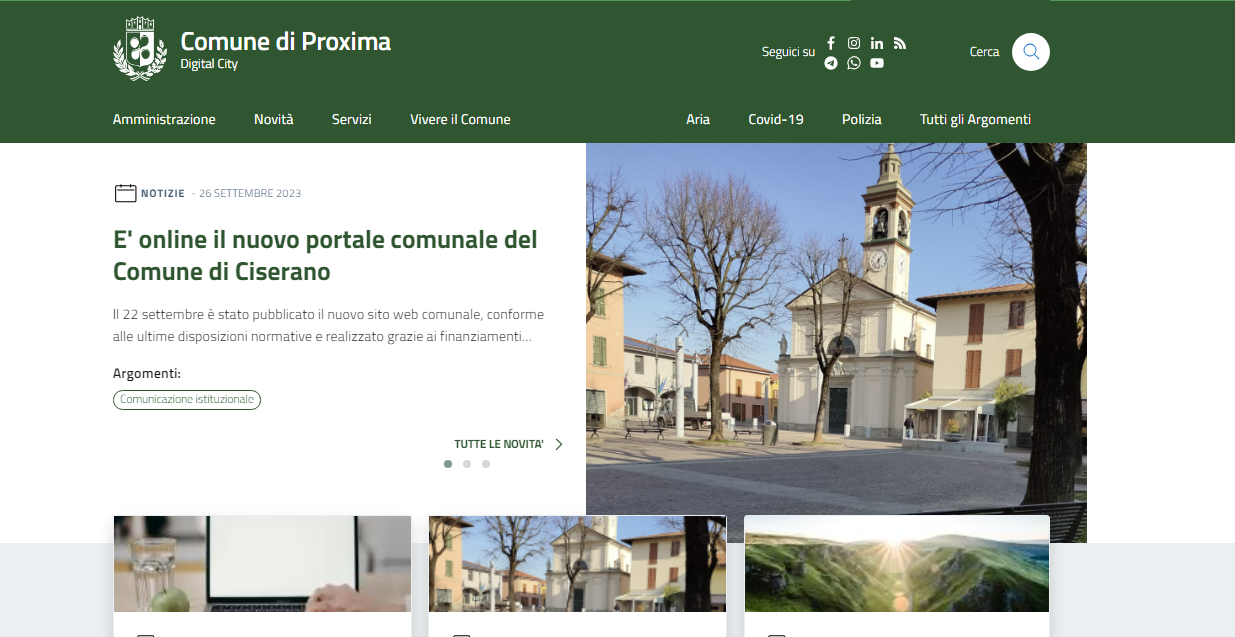Open Tutti gli Argomenti link
Viewport: 1235px width, 637px height.
point(975,119)
